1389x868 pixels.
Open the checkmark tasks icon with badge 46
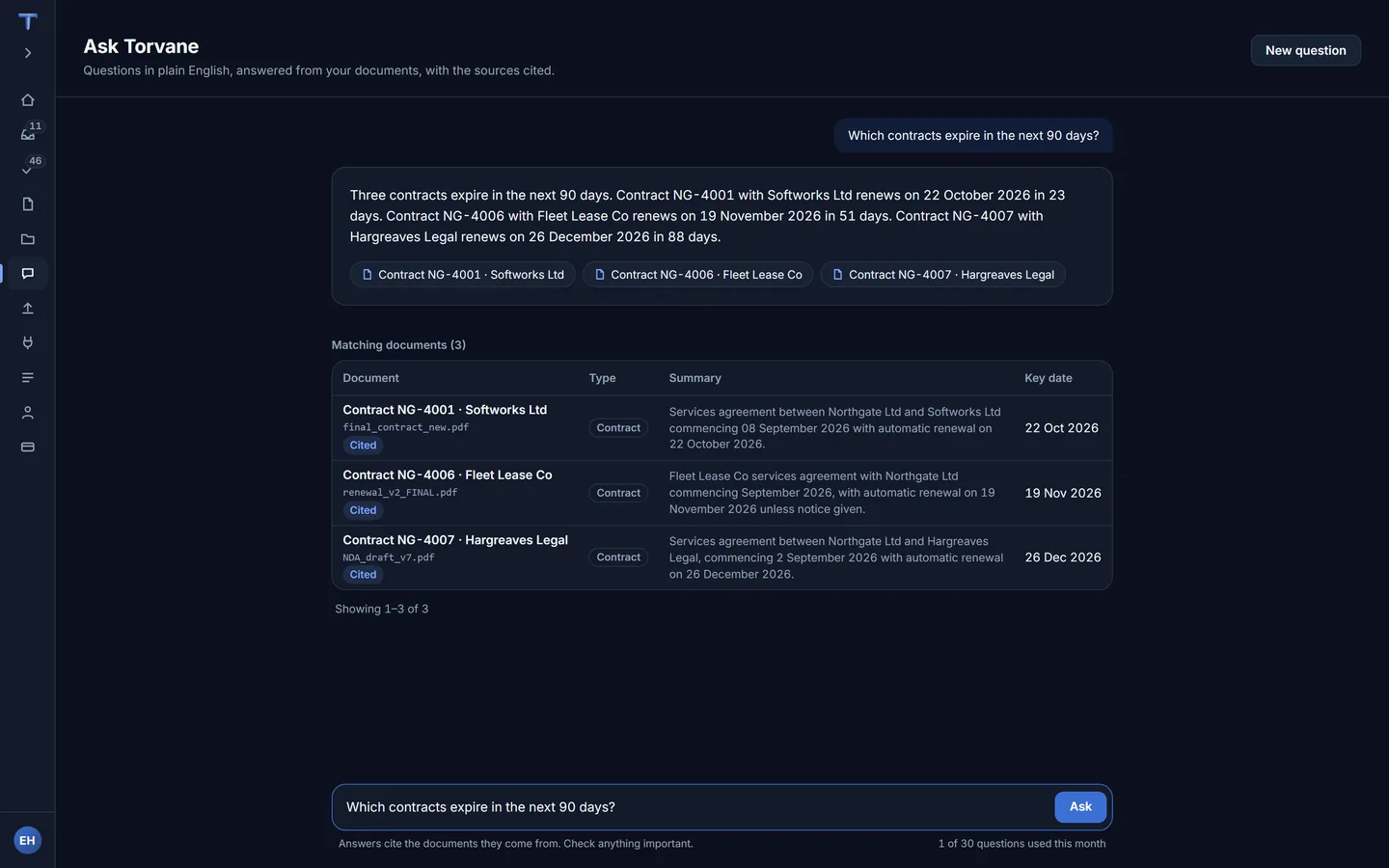click(28, 170)
